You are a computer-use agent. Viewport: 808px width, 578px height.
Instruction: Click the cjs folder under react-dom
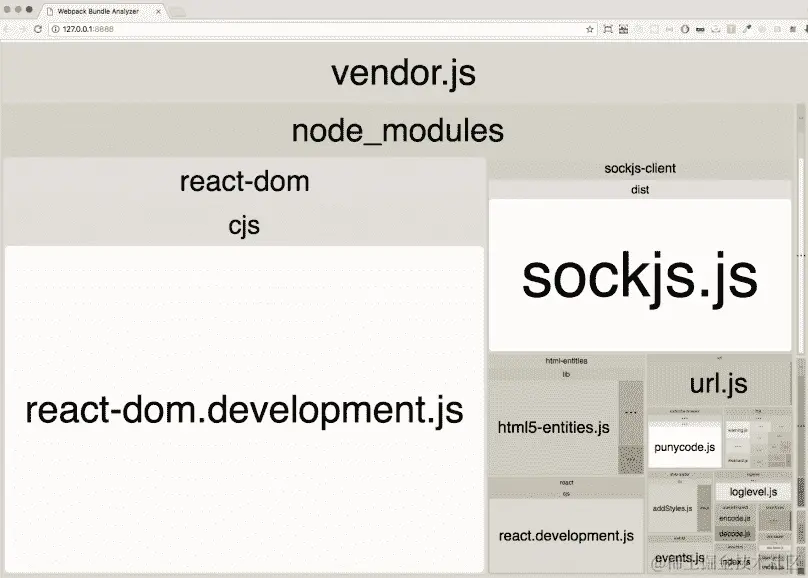tap(244, 225)
